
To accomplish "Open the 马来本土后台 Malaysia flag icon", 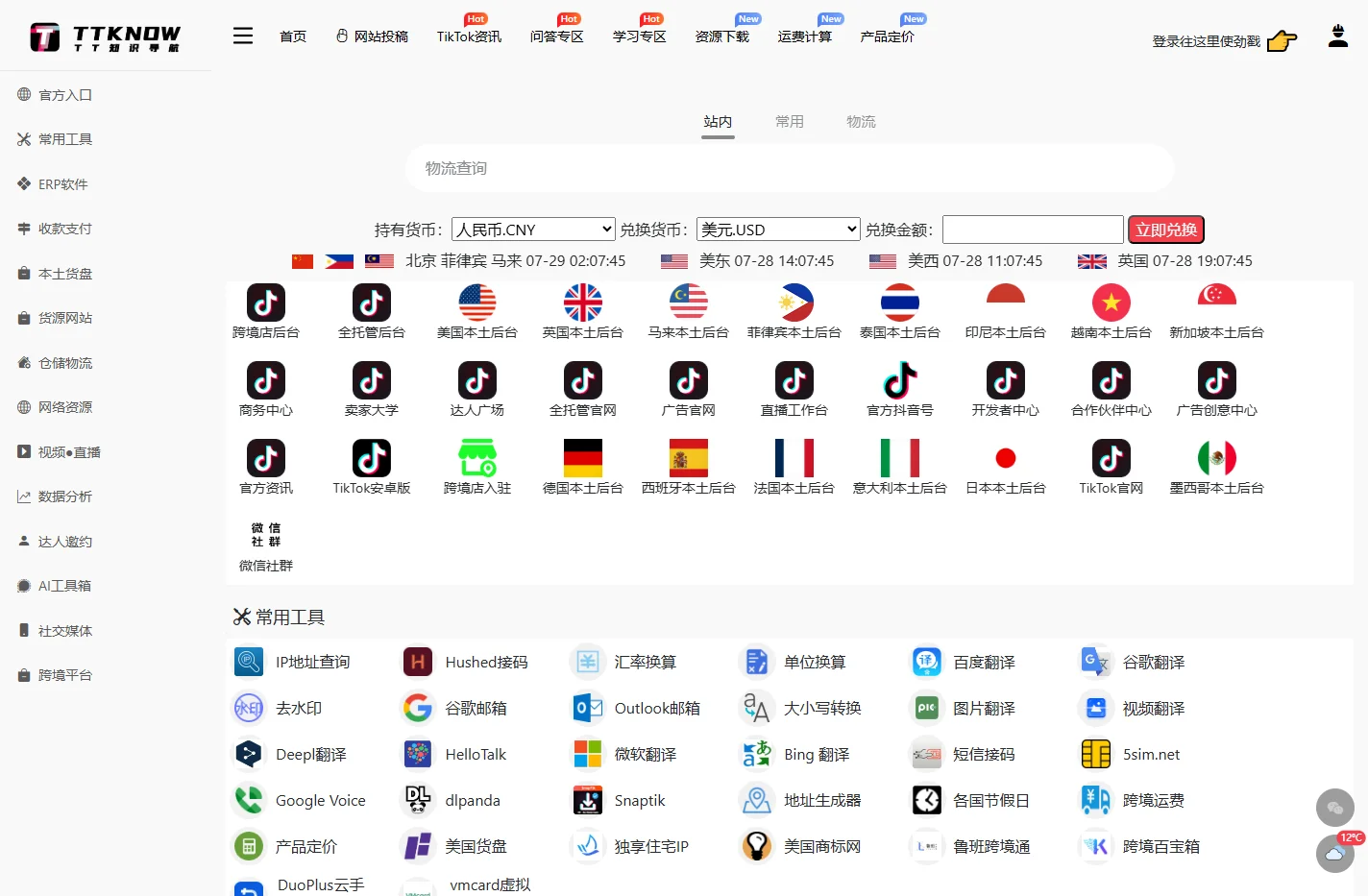I will pos(689,303).
